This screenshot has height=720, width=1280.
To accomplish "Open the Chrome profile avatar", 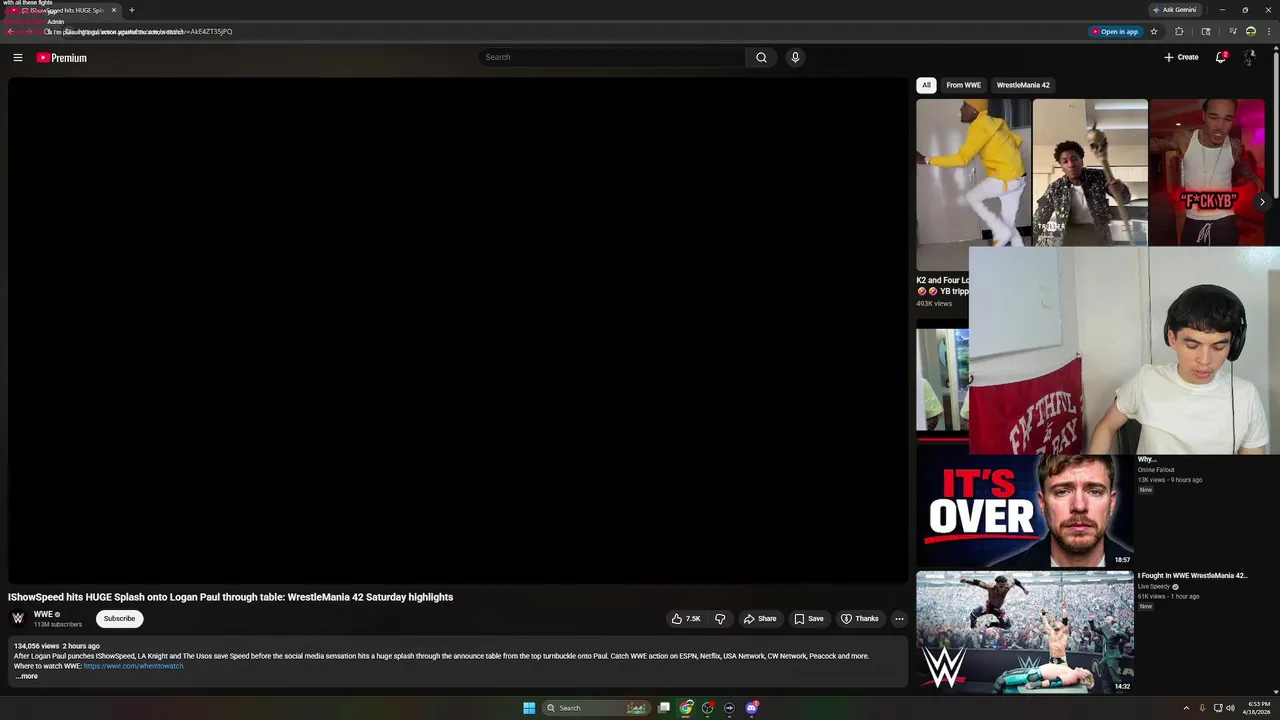I will [x=1250, y=32].
